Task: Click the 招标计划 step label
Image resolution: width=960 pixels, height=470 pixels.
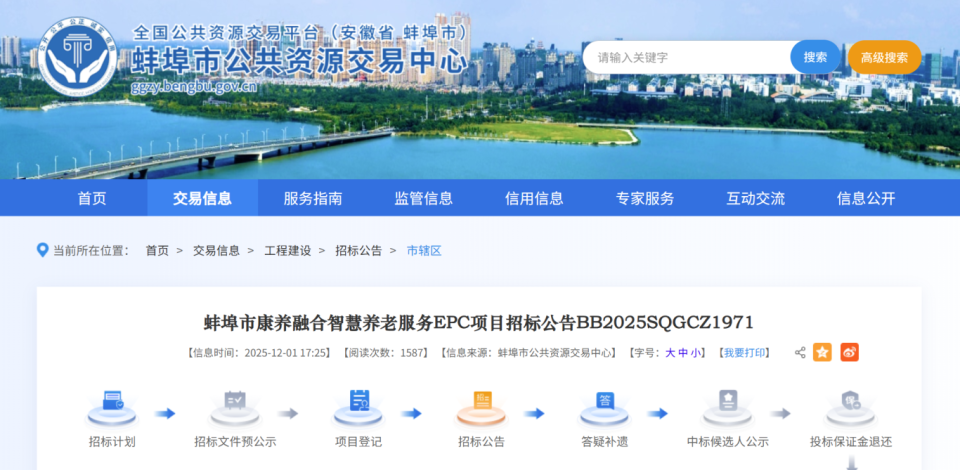Action: [112, 442]
